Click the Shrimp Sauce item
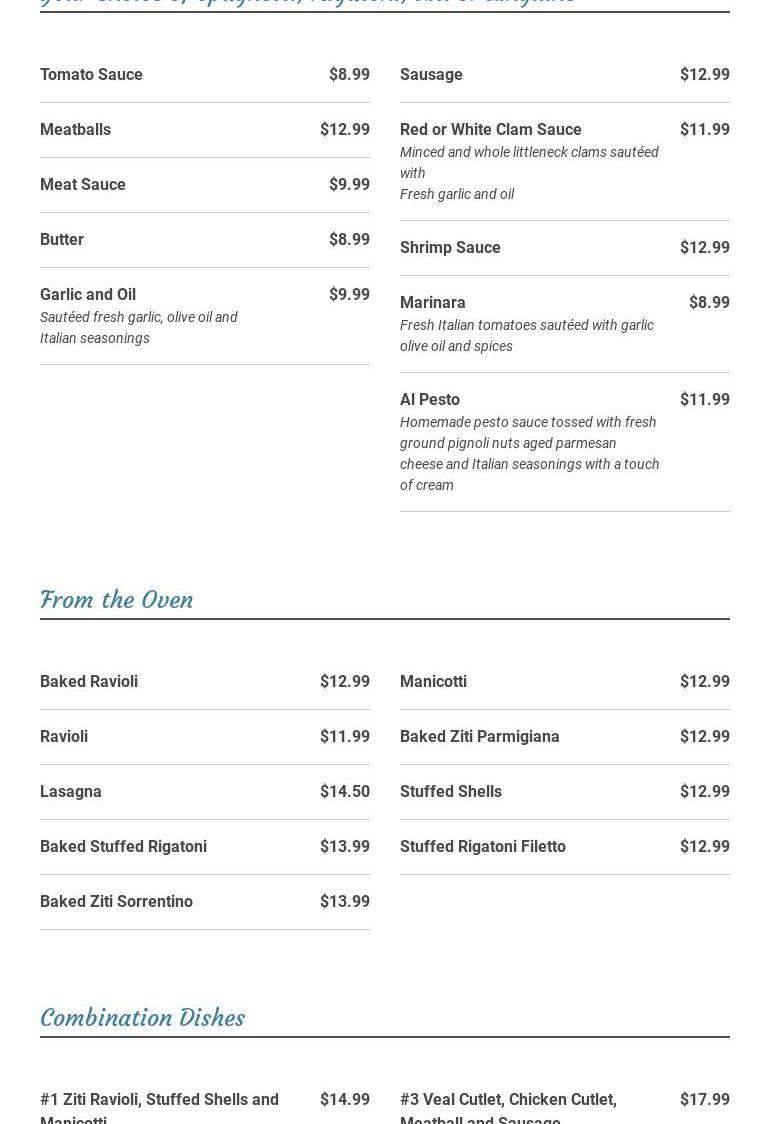This screenshot has height=1124, width=770. click(x=450, y=248)
